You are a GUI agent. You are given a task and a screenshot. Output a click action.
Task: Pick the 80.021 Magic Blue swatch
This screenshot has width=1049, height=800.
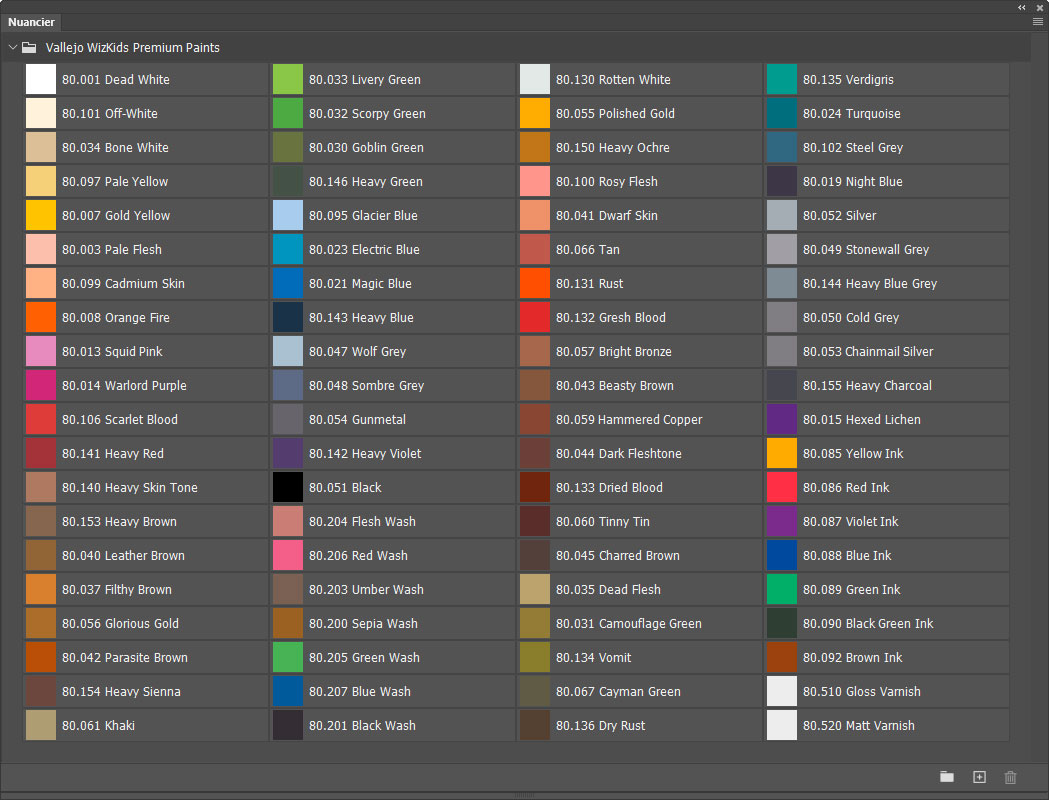pos(288,284)
